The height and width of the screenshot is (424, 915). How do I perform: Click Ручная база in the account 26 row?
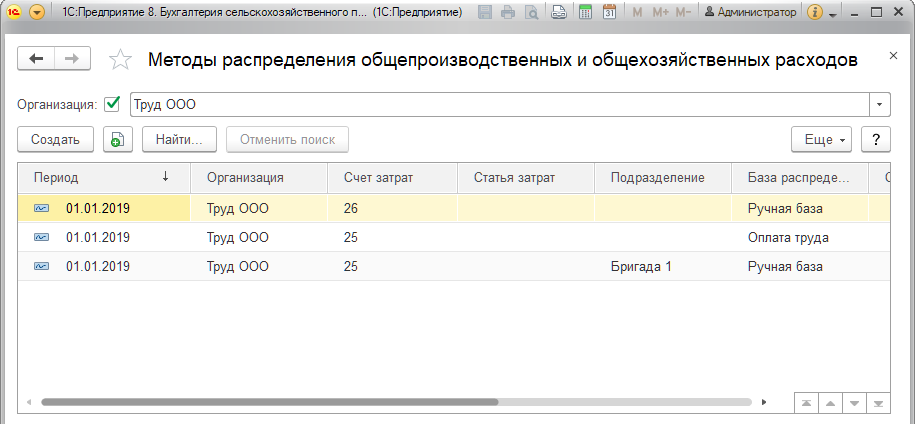pyautogui.click(x=785, y=208)
